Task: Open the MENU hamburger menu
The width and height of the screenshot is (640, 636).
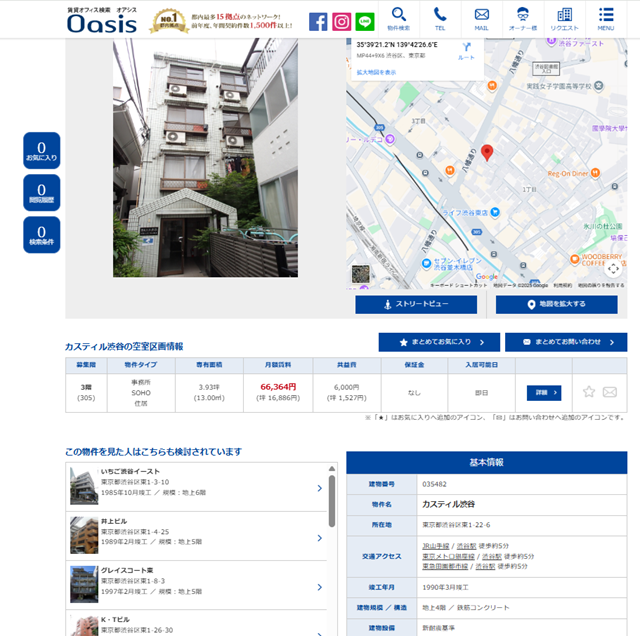Action: 606,18
